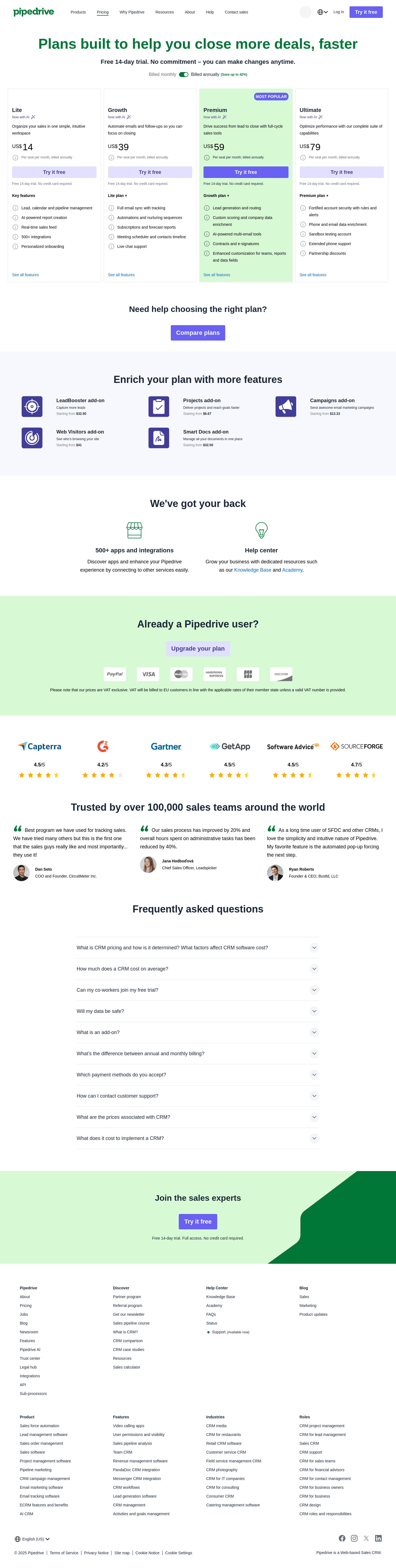
Task: Click the Projects add-on checklist icon
Action: [x=159, y=407]
